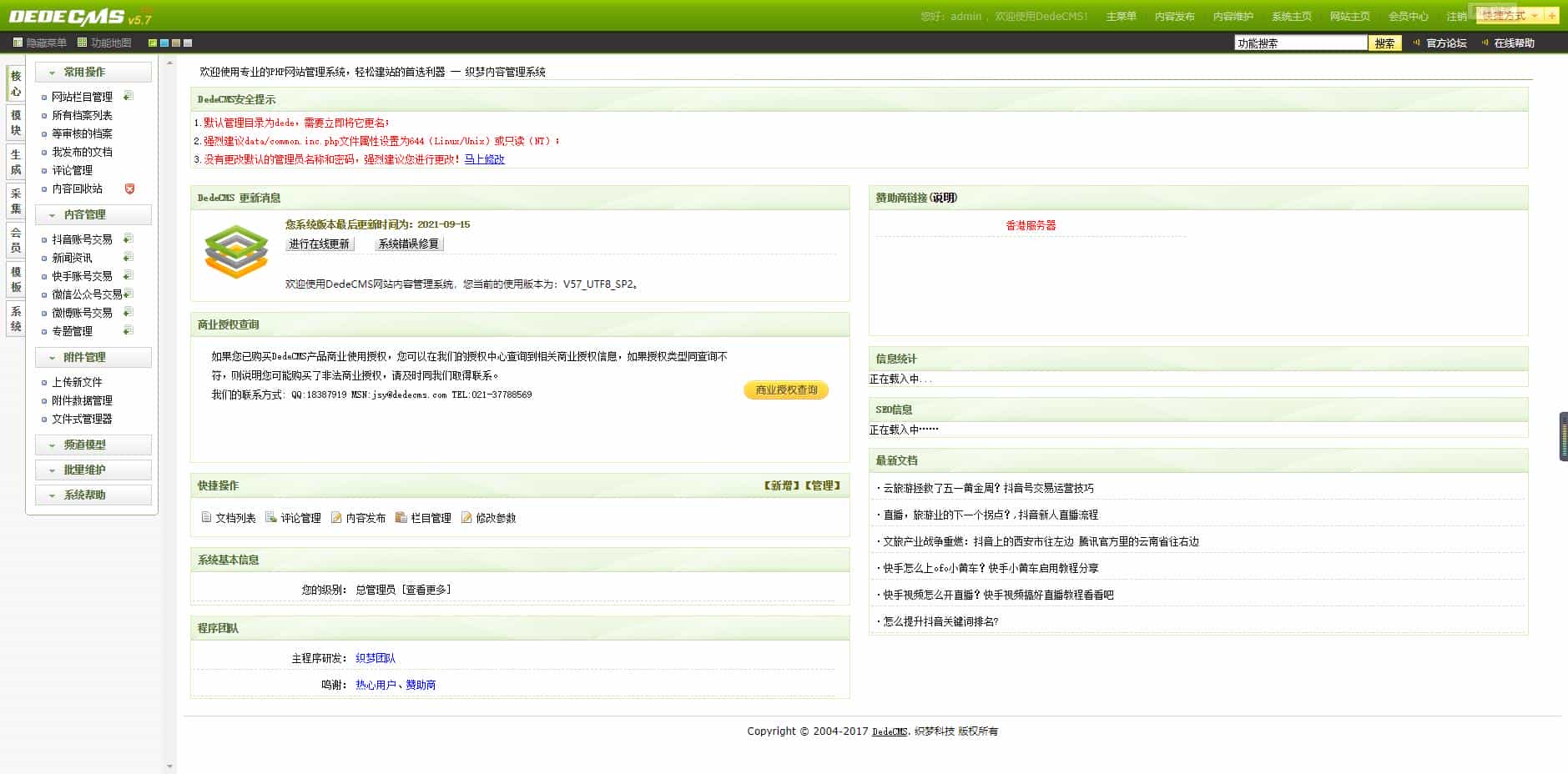Collapse the 附件管理 menu section
The image size is (1568, 774).
pyautogui.click(x=93, y=357)
